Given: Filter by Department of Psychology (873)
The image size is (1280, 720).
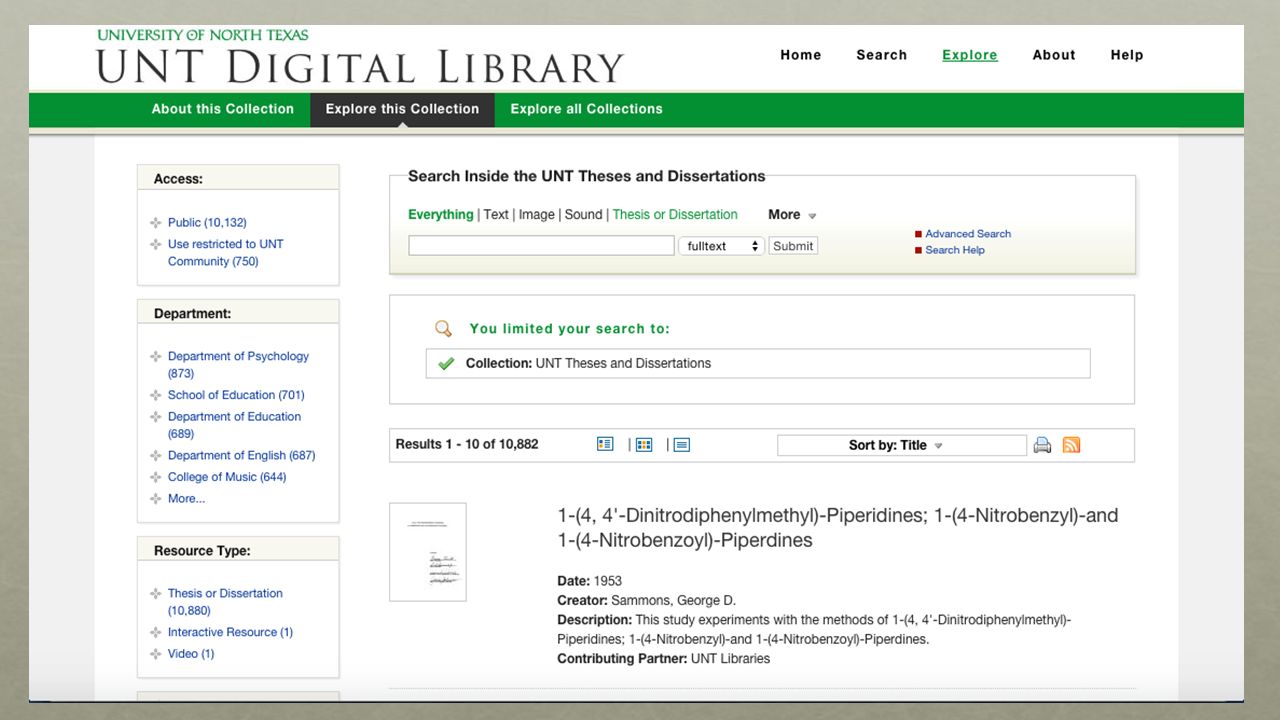Looking at the screenshot, I should [x=238, y=365].
